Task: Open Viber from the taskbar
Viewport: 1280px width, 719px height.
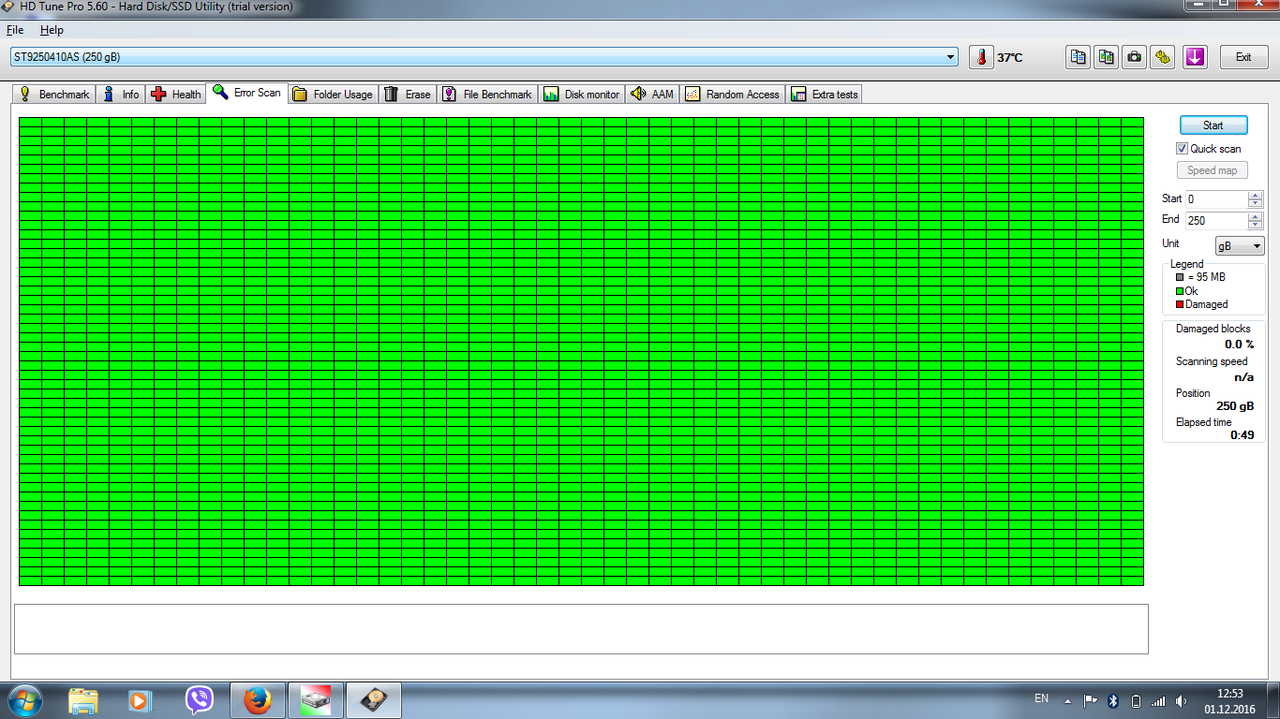Action: pyautogui.click(x=199, y=700)
